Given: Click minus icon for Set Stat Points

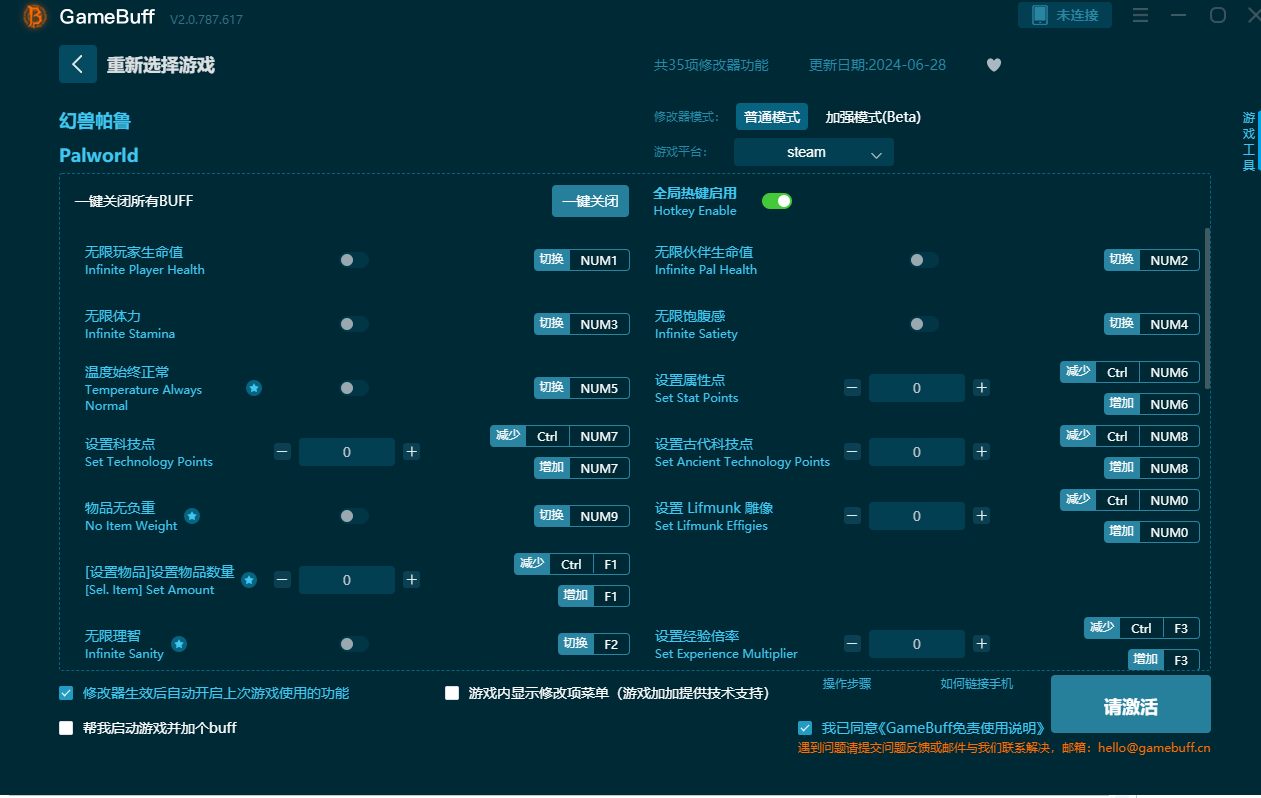Looking at the screenshot, I should [x=852, y=388].
